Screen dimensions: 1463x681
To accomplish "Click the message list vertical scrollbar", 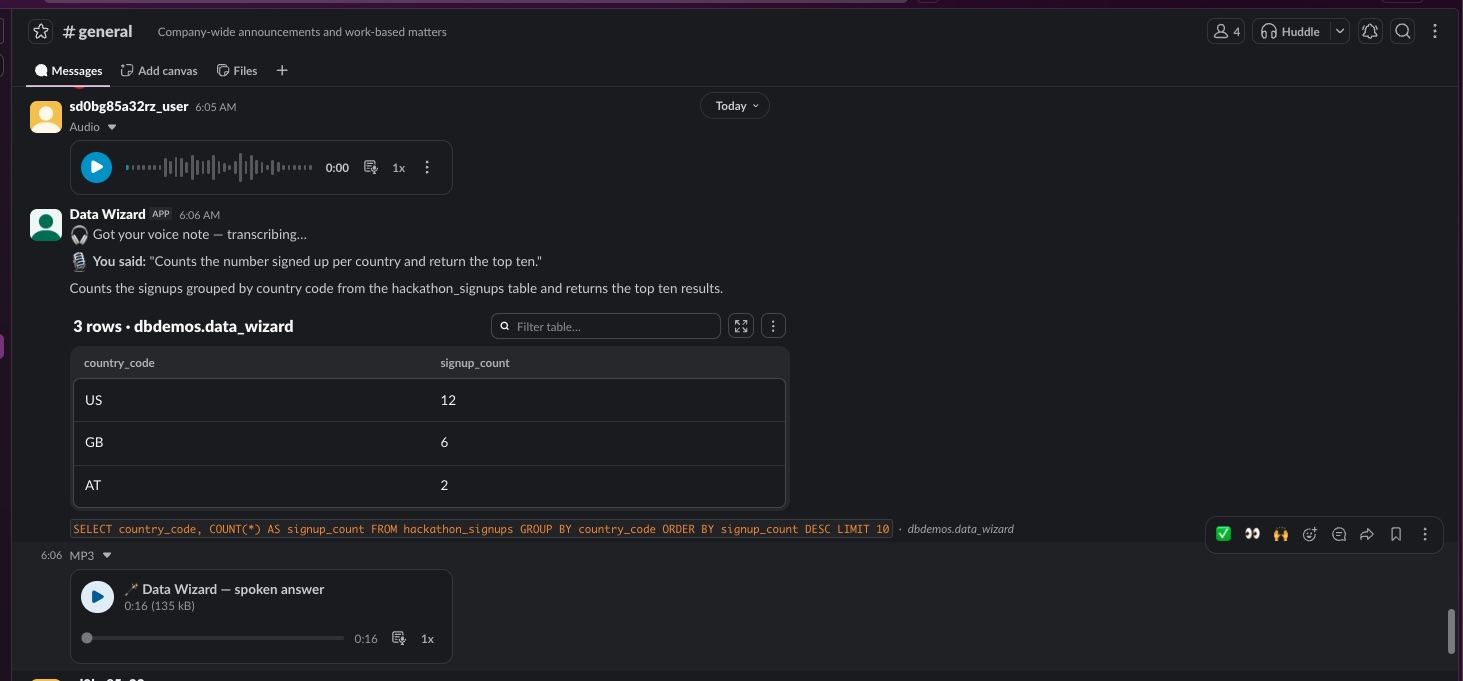I will point(1451,630).
